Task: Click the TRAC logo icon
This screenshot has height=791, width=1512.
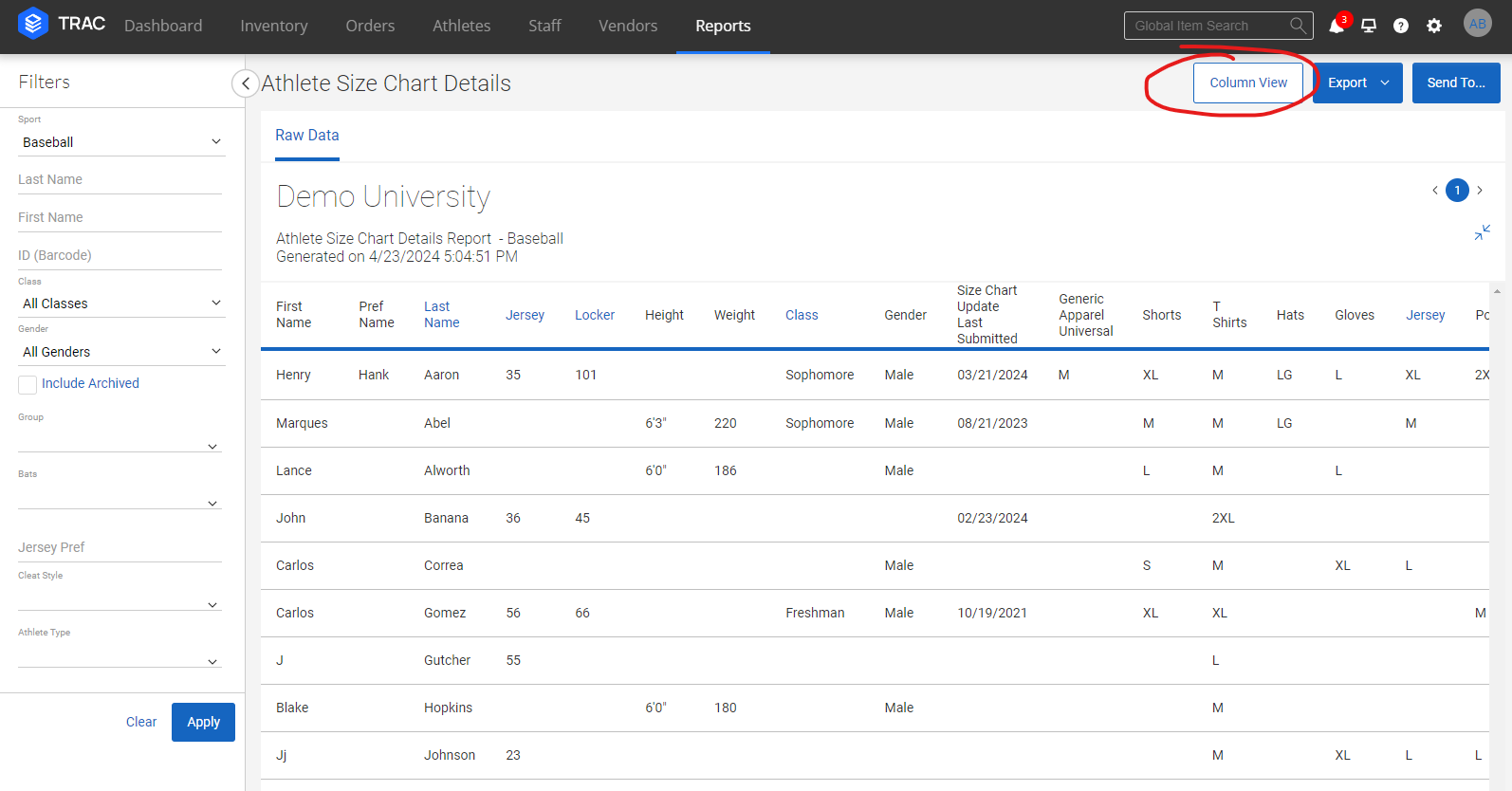Action: point(33,24)
